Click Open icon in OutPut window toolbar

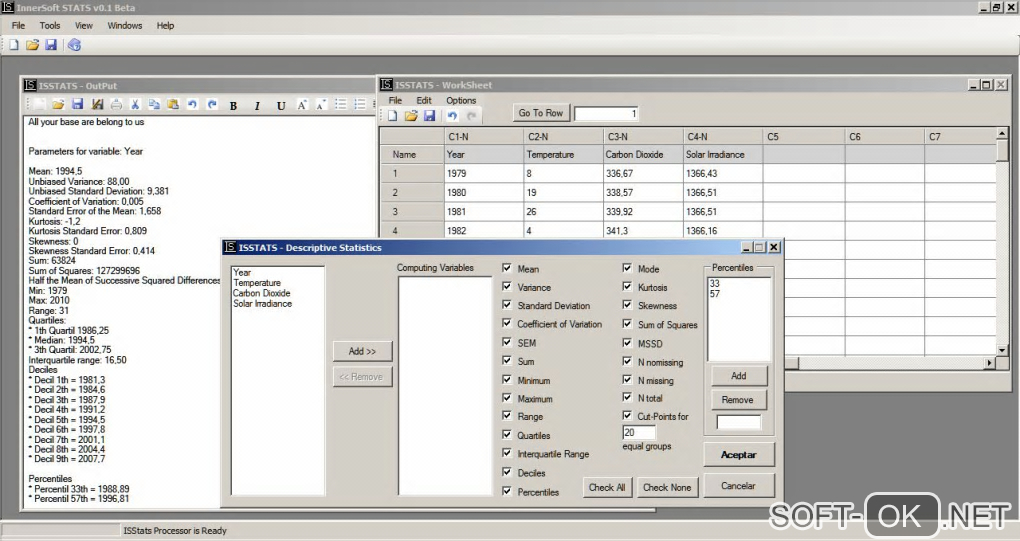pyautogui.click(x=58, y=104)
